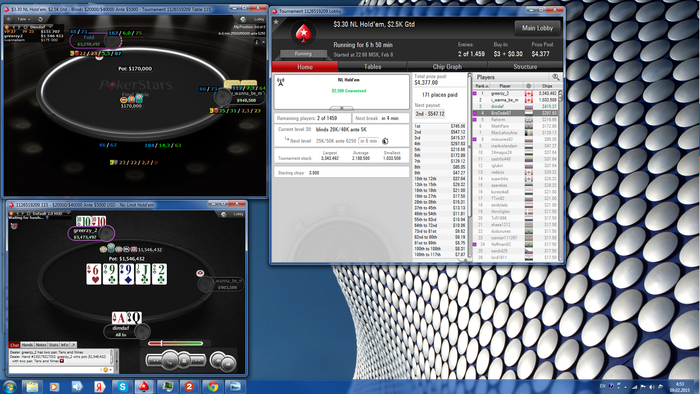Screen dimensions: 700x394
Task: Open Google Chrome from the taskbar
Action: coord(212,386)
